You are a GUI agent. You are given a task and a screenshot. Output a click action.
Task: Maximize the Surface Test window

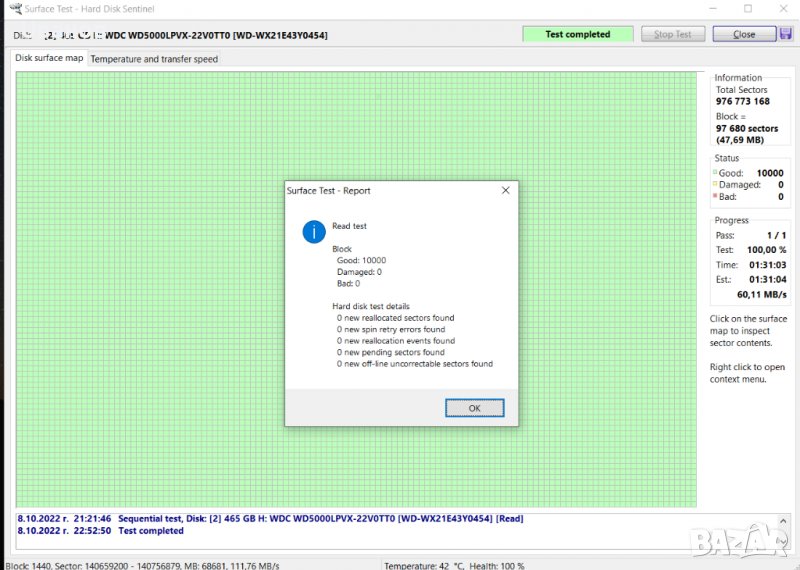(747, 9)
